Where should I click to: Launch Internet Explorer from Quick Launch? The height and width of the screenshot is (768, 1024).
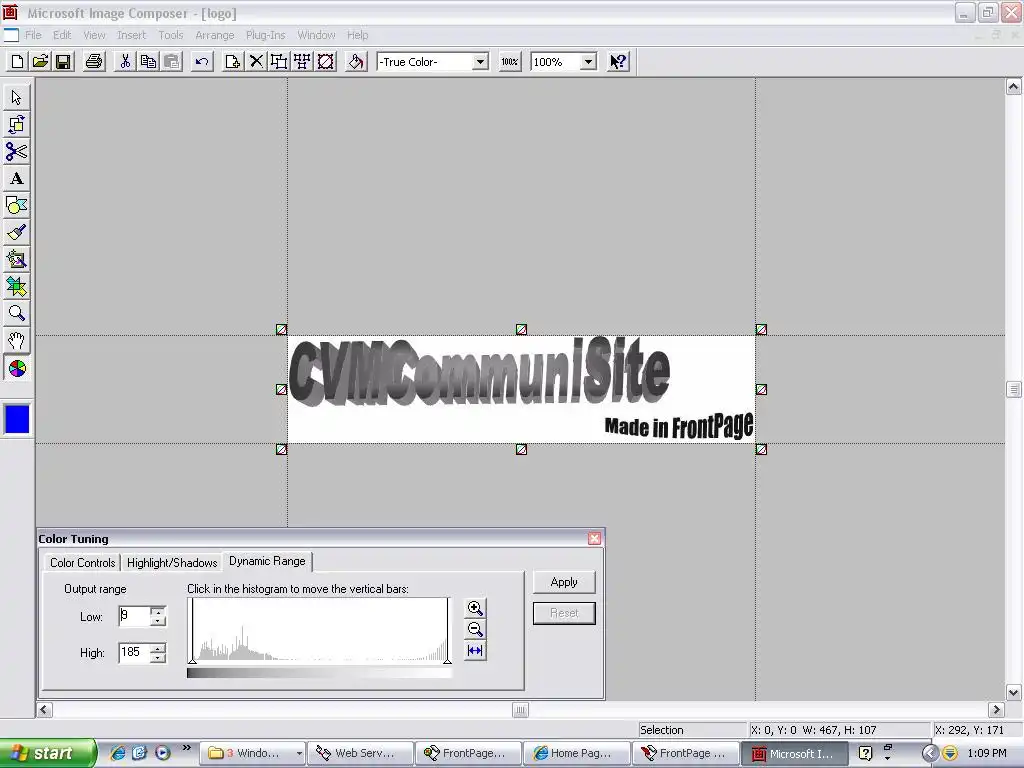click(118, 753)
